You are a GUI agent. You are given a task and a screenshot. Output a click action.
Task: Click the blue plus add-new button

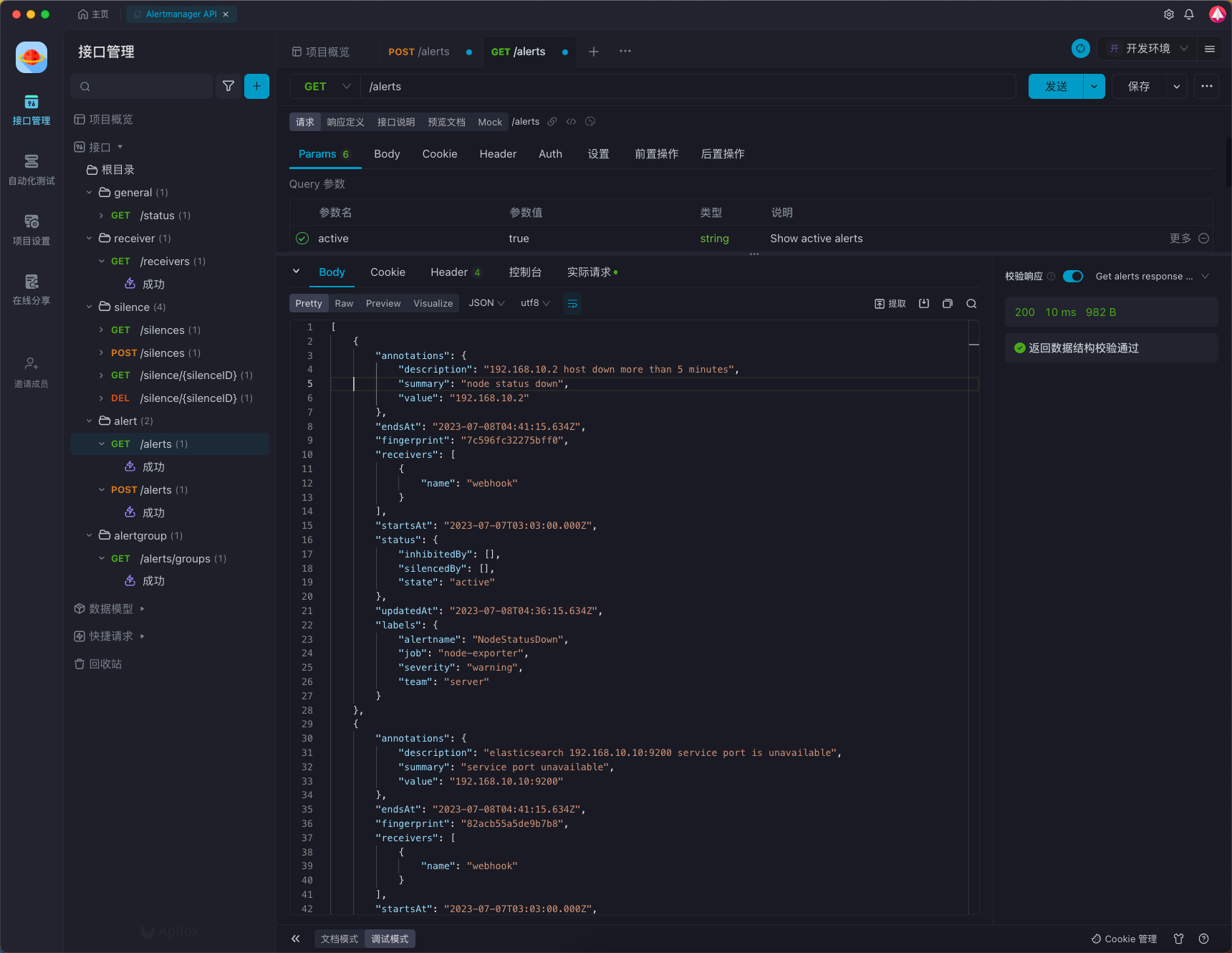click(256, 86)
